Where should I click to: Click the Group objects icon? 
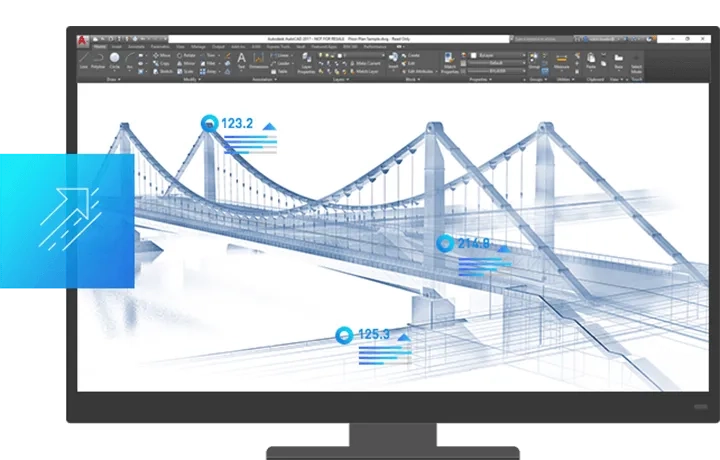(533, 60)
